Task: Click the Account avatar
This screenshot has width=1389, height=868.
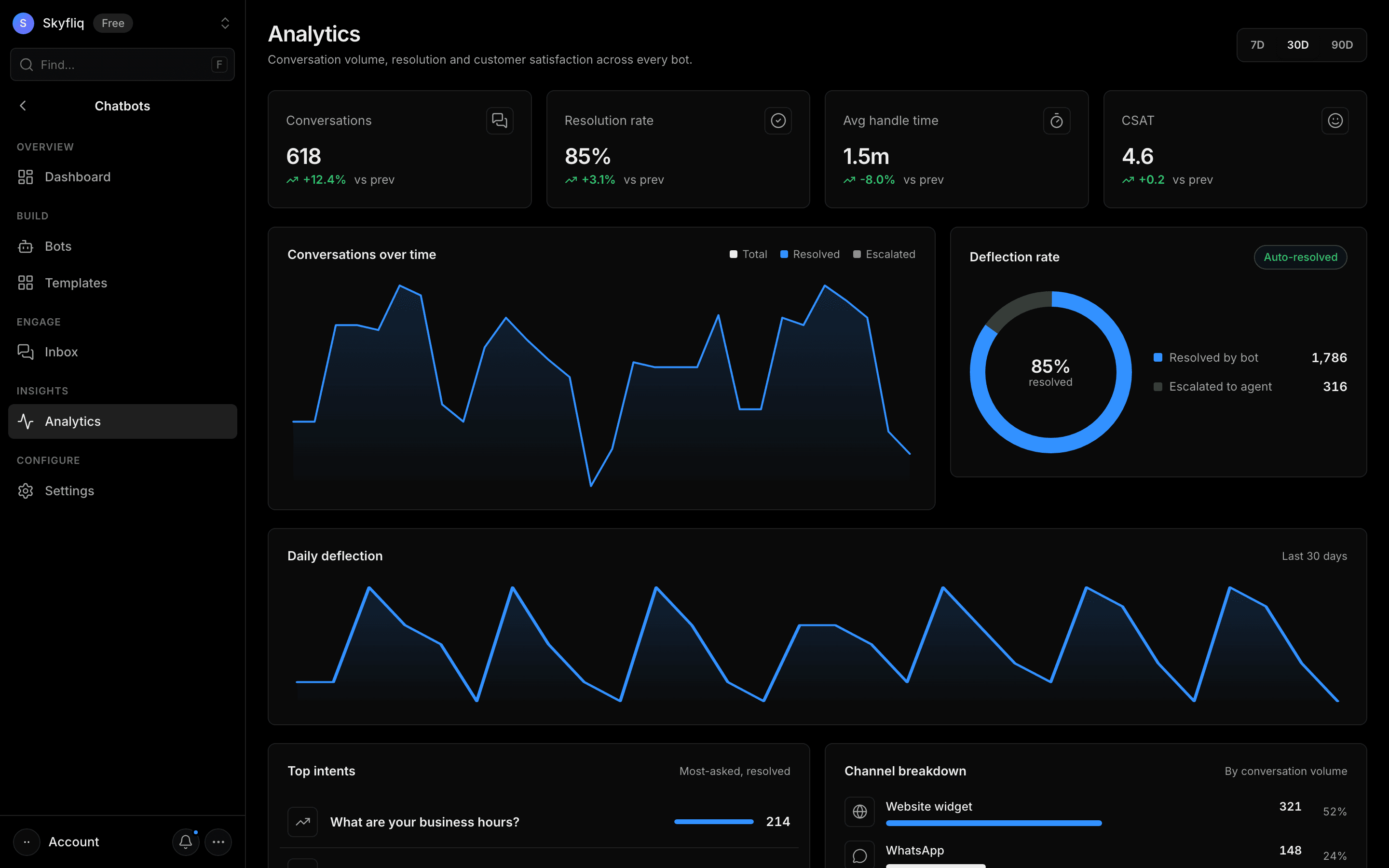Action: click(x=27, y=841)
